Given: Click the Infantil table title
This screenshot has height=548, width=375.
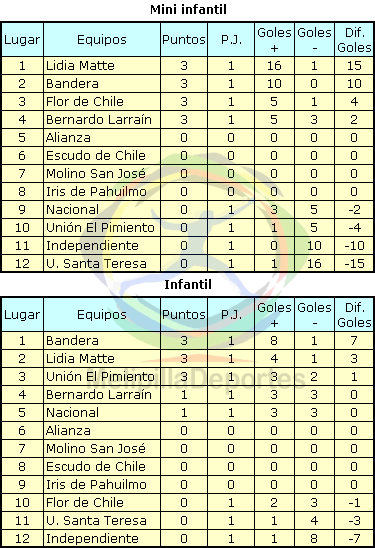Looking at the screenshot, I should coord(188,284).
